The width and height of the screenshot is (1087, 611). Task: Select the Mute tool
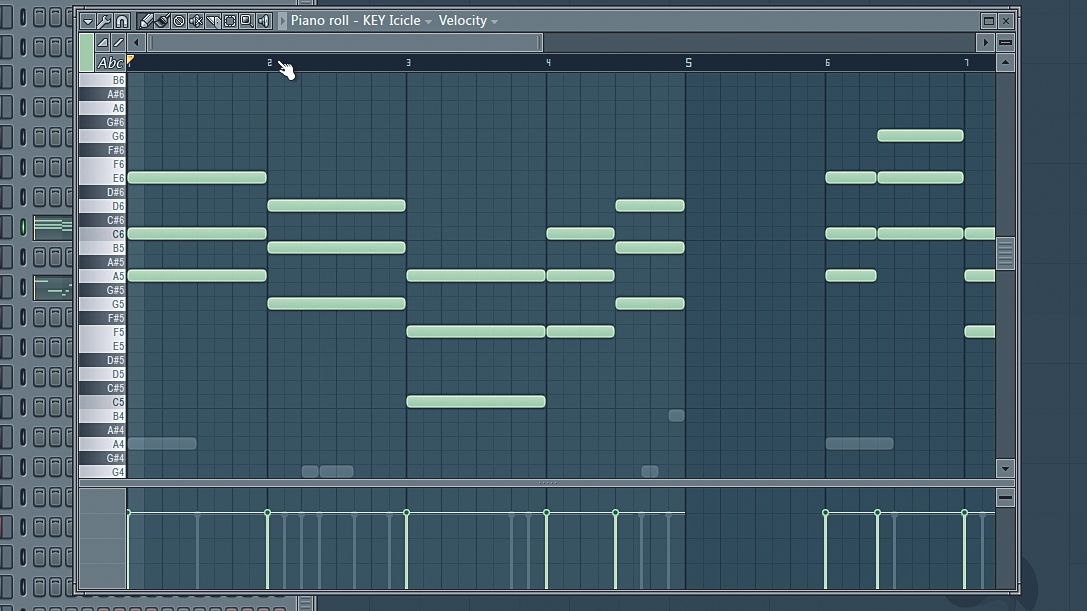[195, 20]
